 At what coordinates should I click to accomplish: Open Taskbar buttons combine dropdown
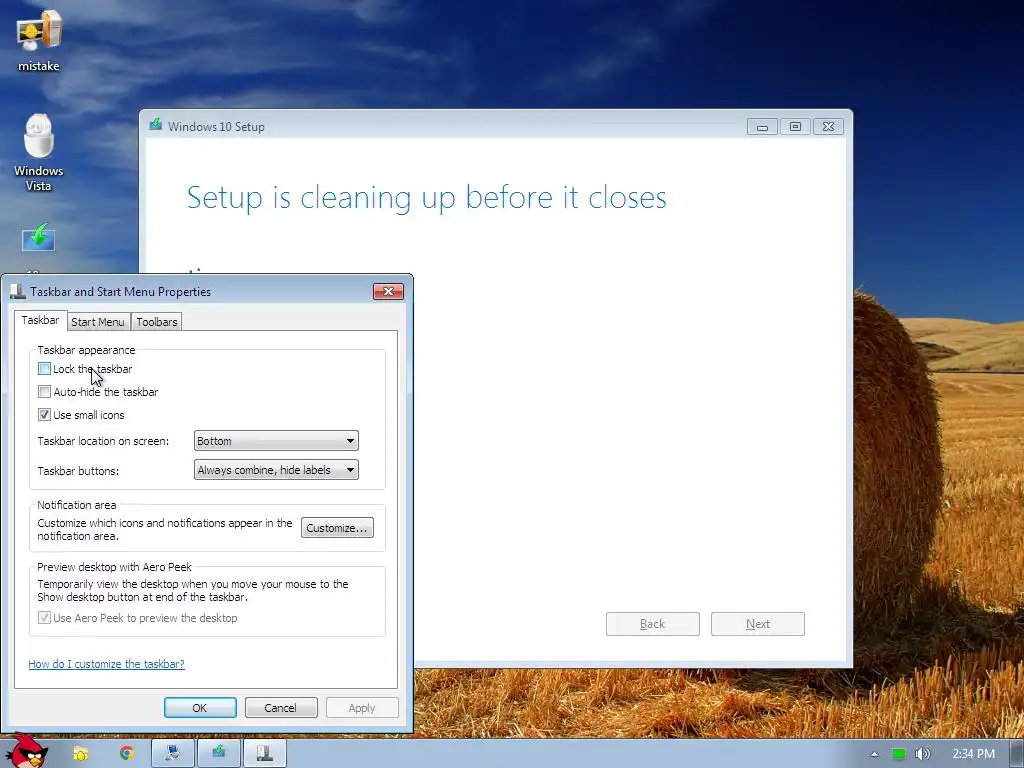[276, 470]
